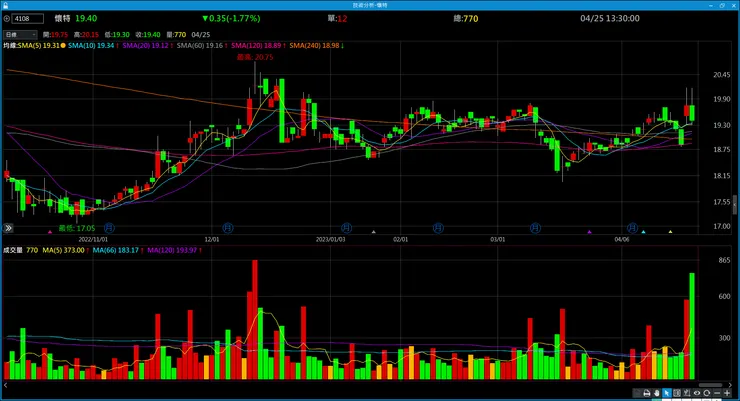Image resolution: width=740 pixels, height=401 pixels.
Task: Click the monthly 月 marker near 04/06
Action: [632, 228]
